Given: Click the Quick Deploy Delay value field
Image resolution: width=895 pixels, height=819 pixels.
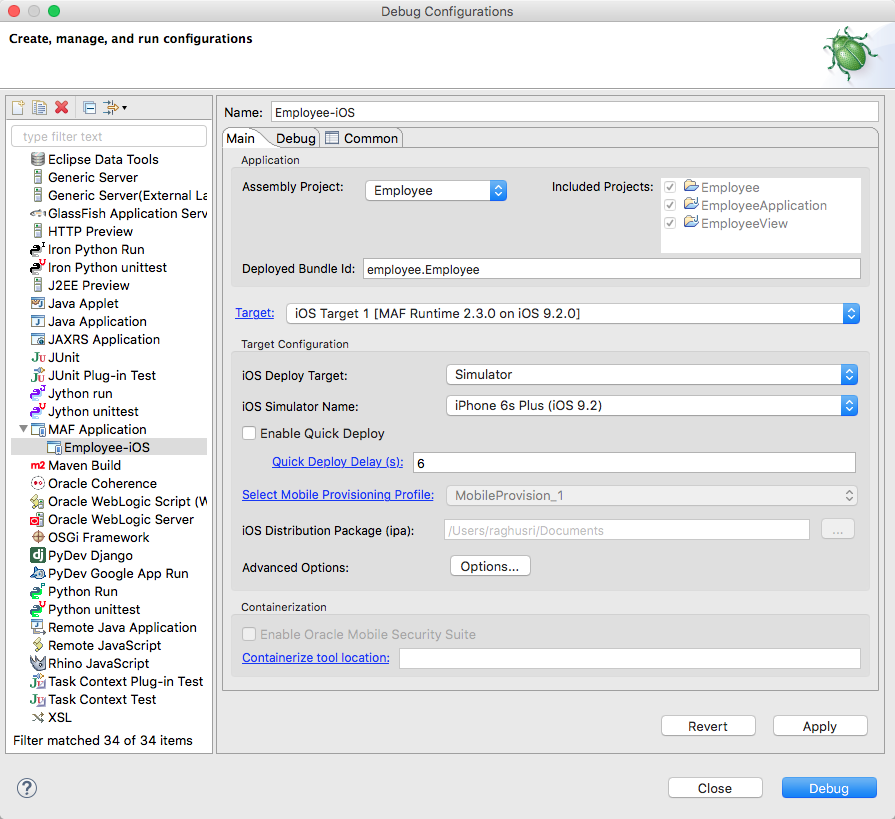Looking at the screenshot, I should pos(634,463).
